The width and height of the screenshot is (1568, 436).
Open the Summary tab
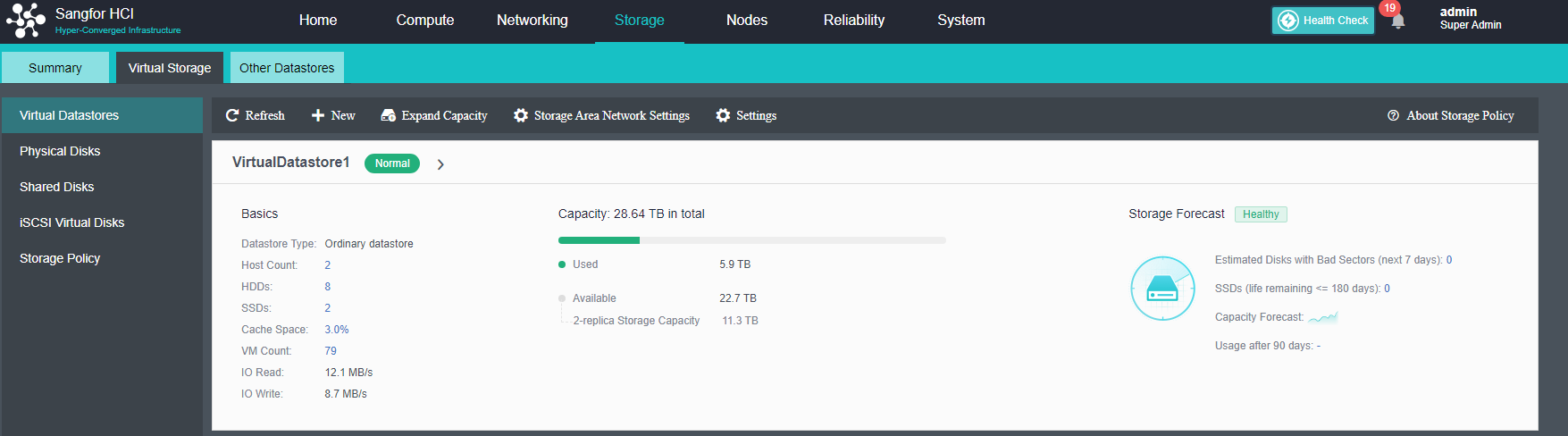[55, 68]
